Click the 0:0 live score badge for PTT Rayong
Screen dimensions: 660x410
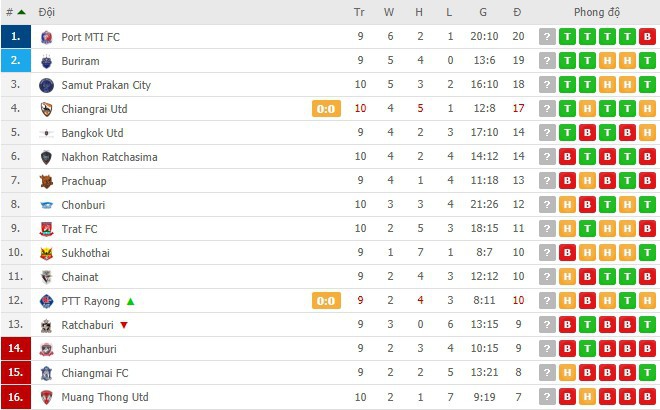click(326, 301)
